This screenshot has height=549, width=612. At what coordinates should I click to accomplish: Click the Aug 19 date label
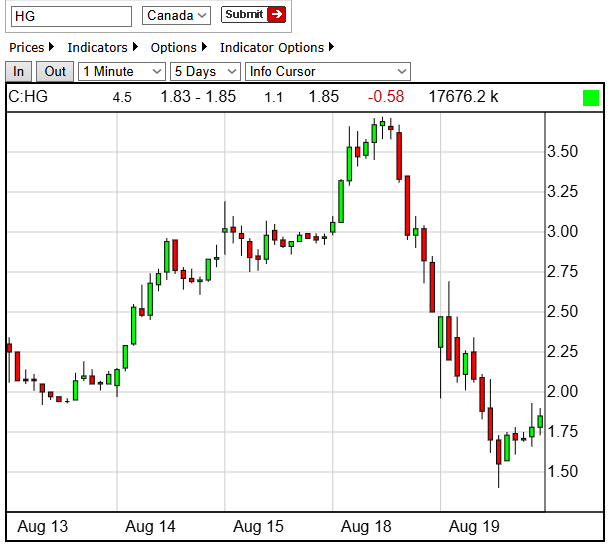pos(474,526)
